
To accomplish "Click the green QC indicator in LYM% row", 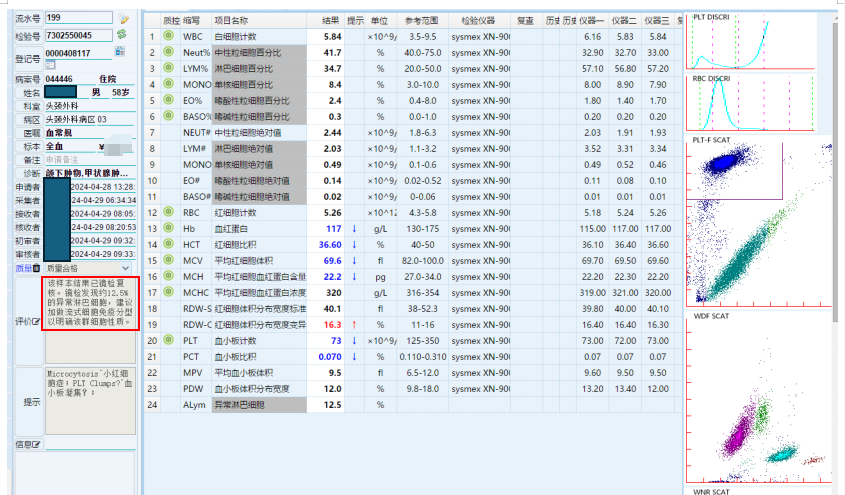I will [168, 68].
